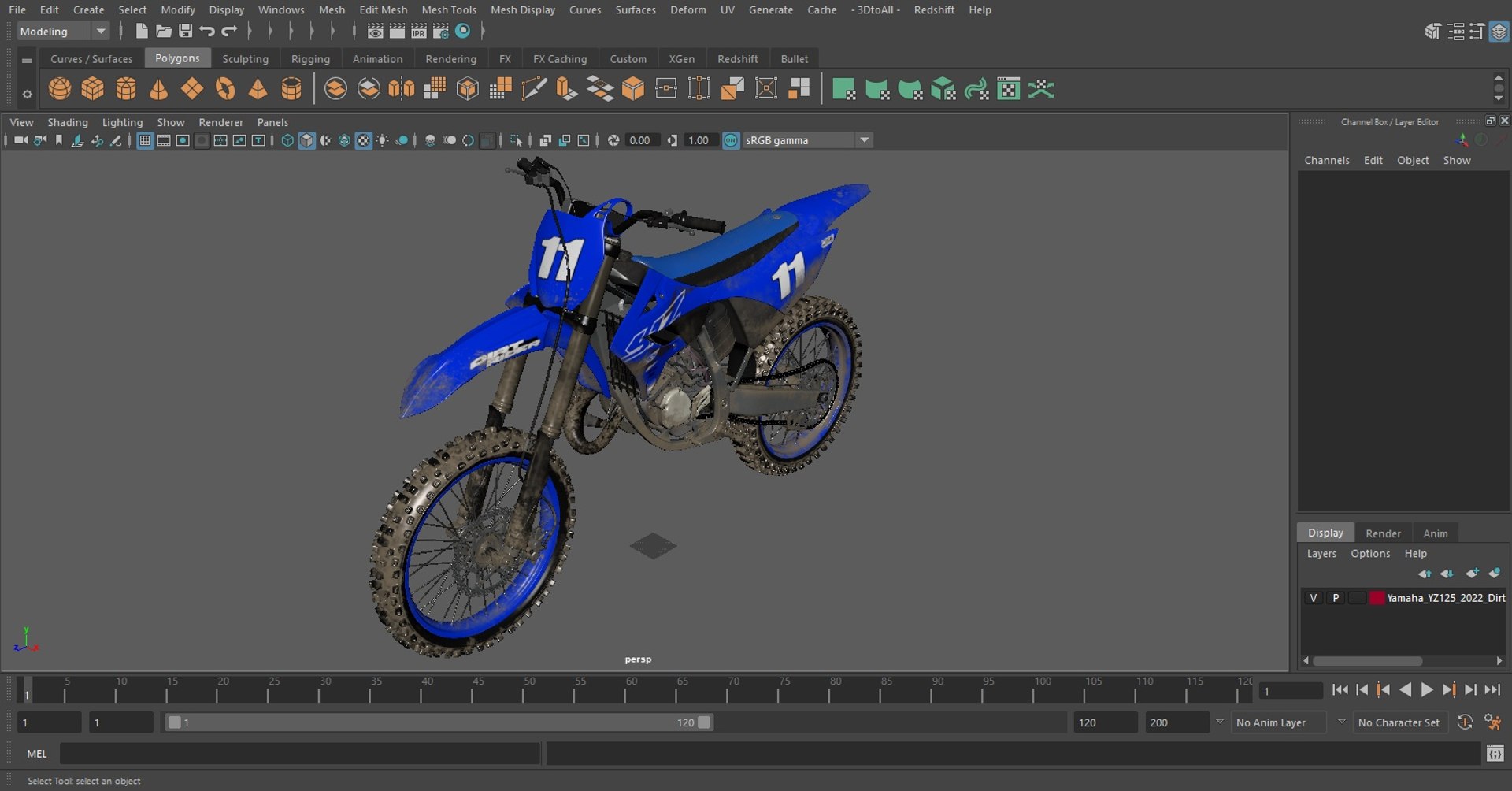
Task: Open the viewport Shading menu
Action: pyautogui.click(x=68, y=122)
